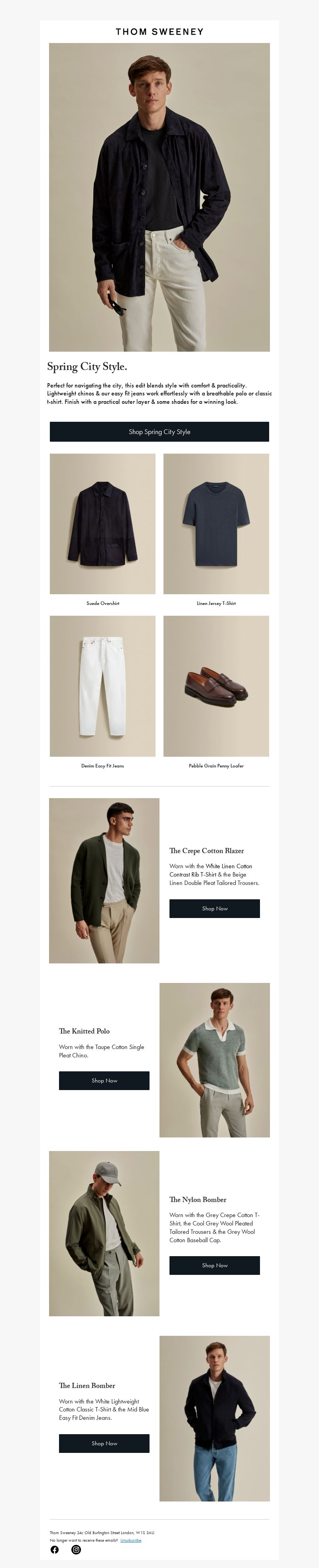Click the Thom Sweeney logo header
The height and width of the screenshot is (1568, 319).
[160, 31]
